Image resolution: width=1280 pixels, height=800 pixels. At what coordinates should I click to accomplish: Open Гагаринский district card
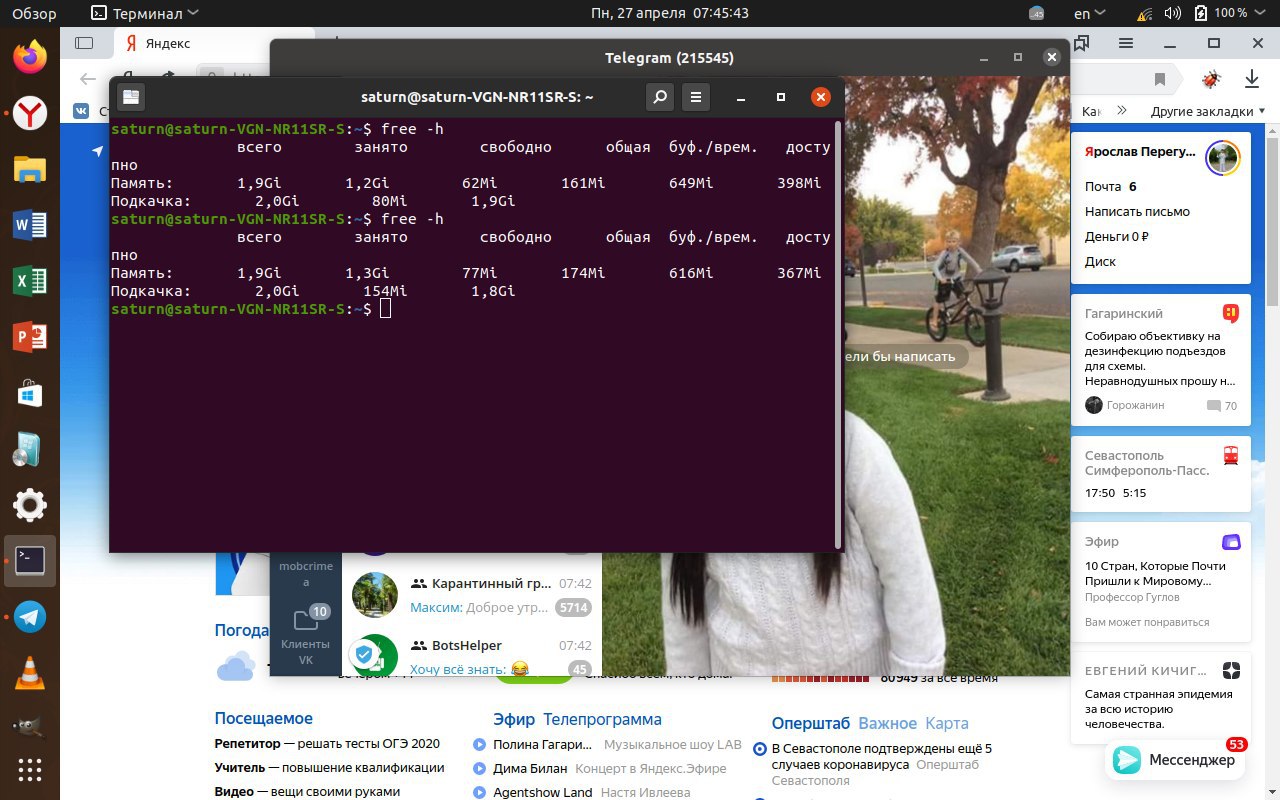pyautogui.click(x=1161, y=360)
